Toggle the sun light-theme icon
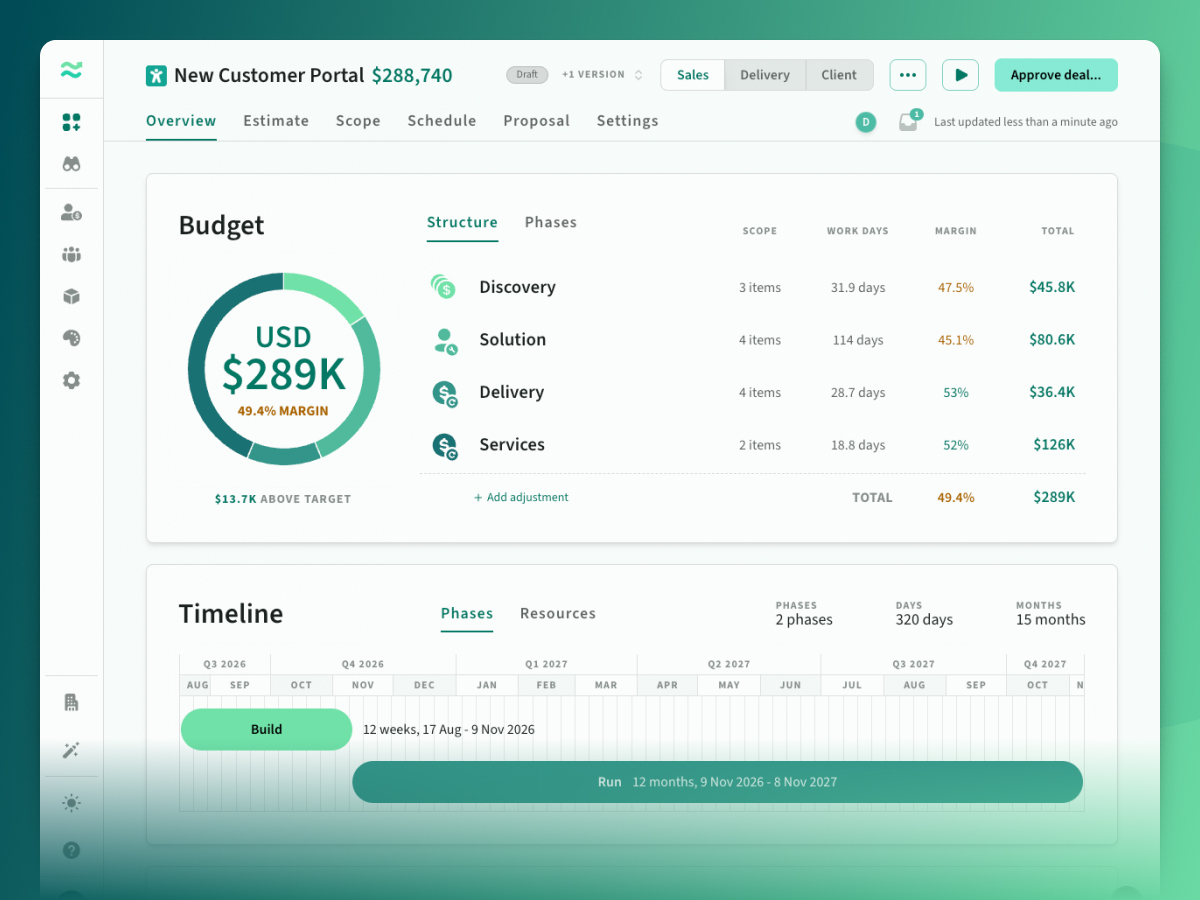 [71, 803]
